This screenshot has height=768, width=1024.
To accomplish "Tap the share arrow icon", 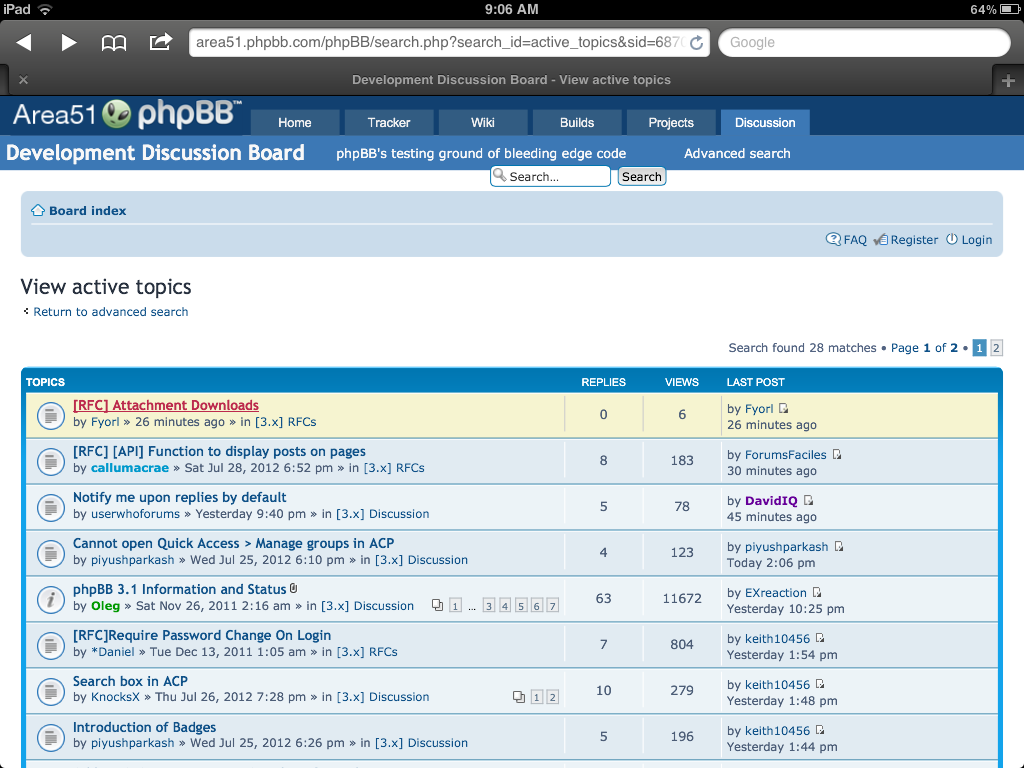I will [x=160, y=42].
